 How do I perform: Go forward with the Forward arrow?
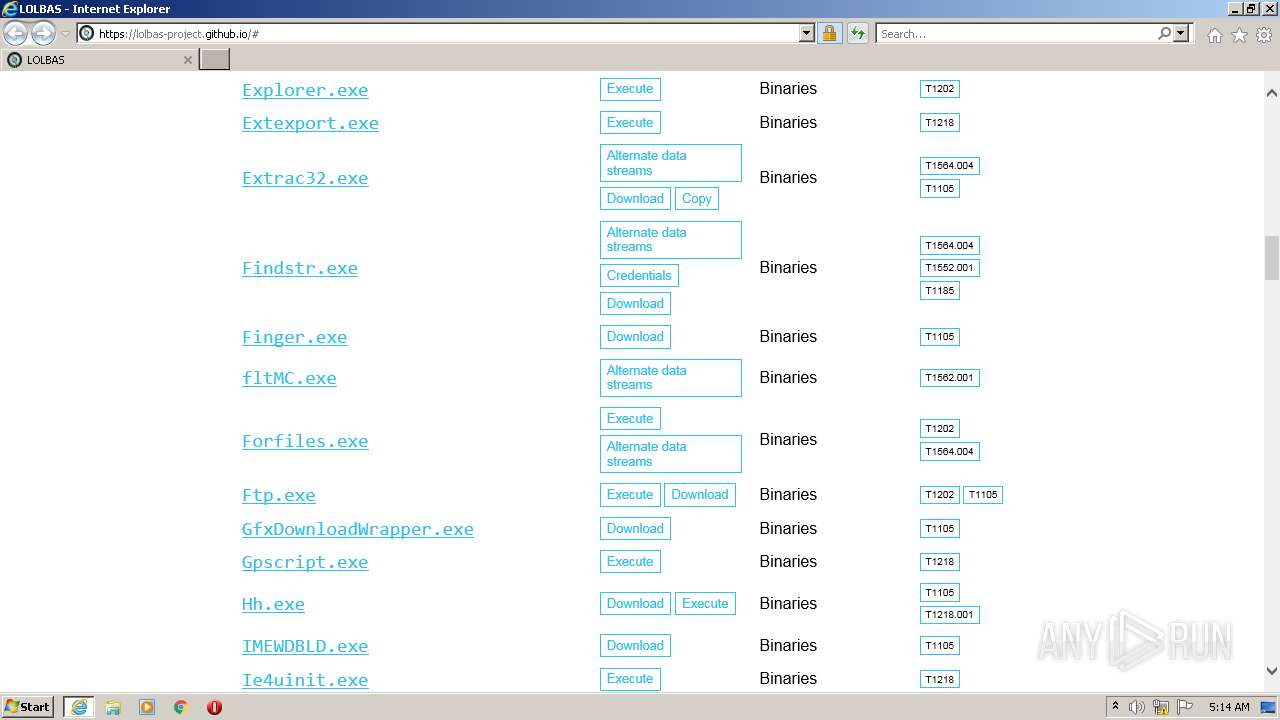click(x=43, y=34)
